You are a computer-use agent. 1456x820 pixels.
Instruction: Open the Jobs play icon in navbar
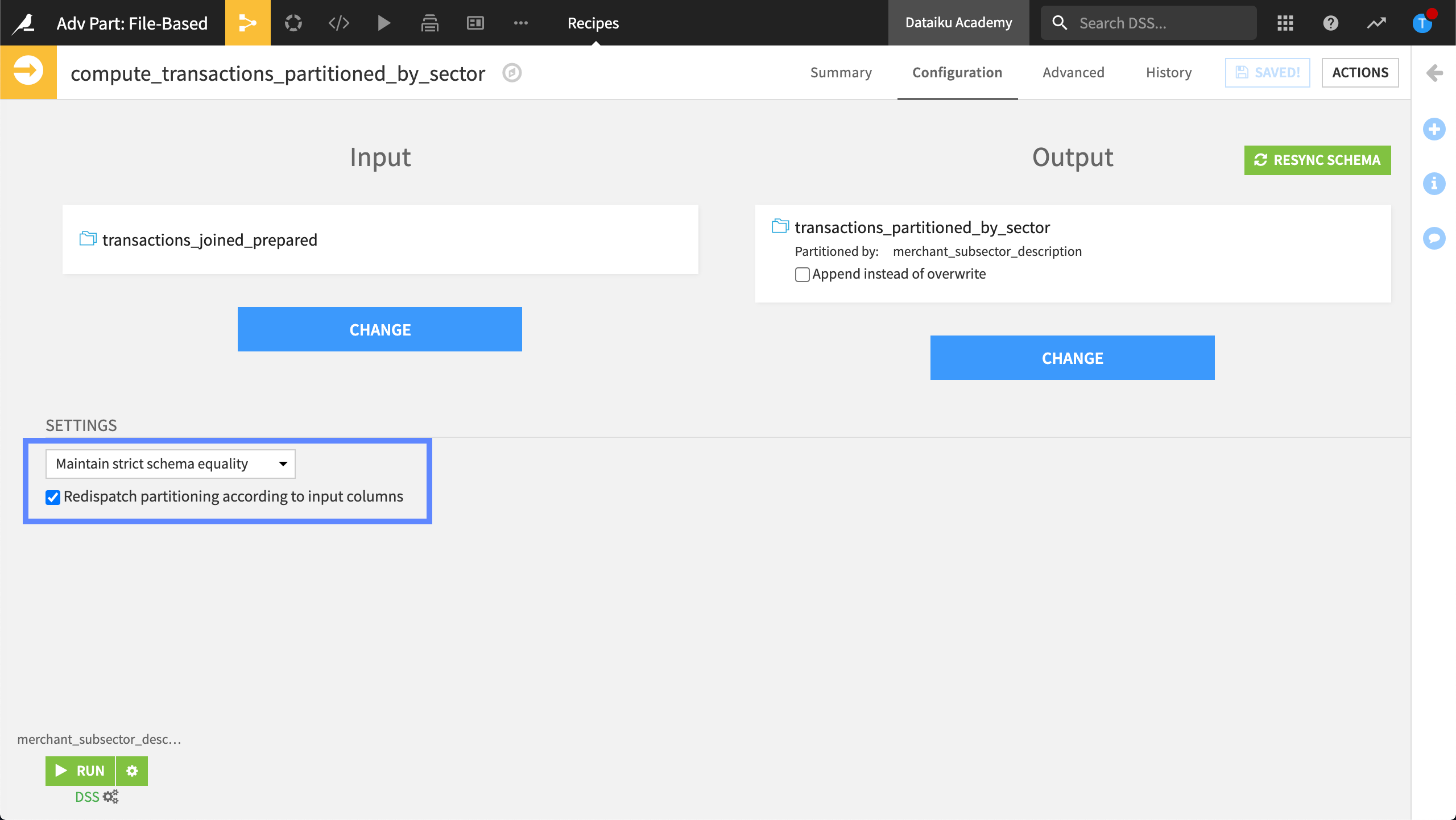(384, 23)
